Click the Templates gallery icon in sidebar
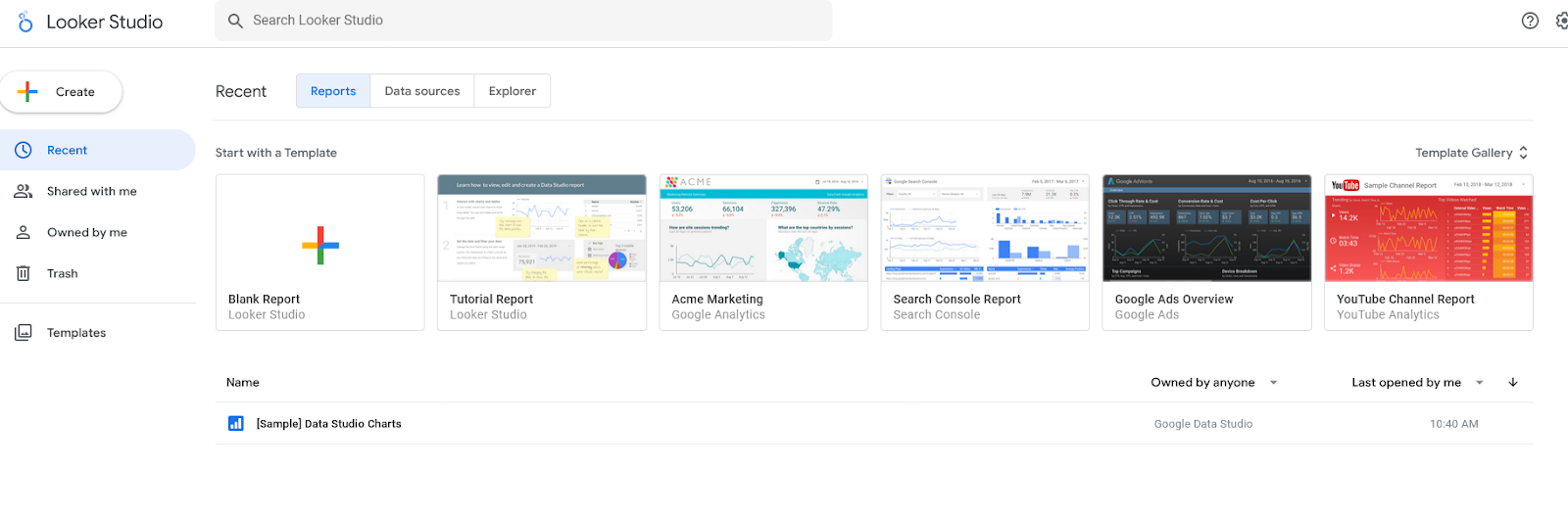The width and height of the screenshot is (1568, 515). [x=24, y=332]
